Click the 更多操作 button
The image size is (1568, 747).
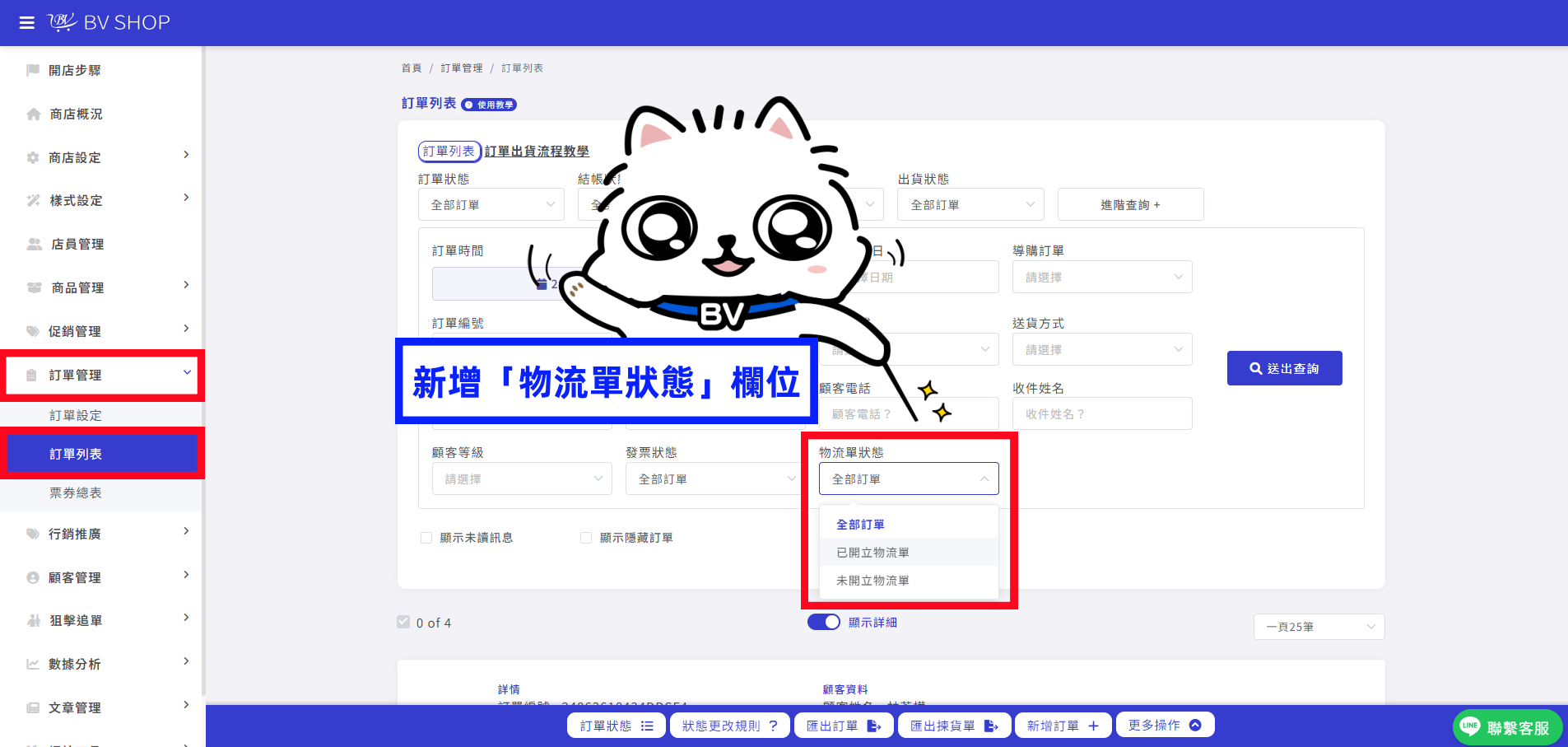click(1165, 725)
